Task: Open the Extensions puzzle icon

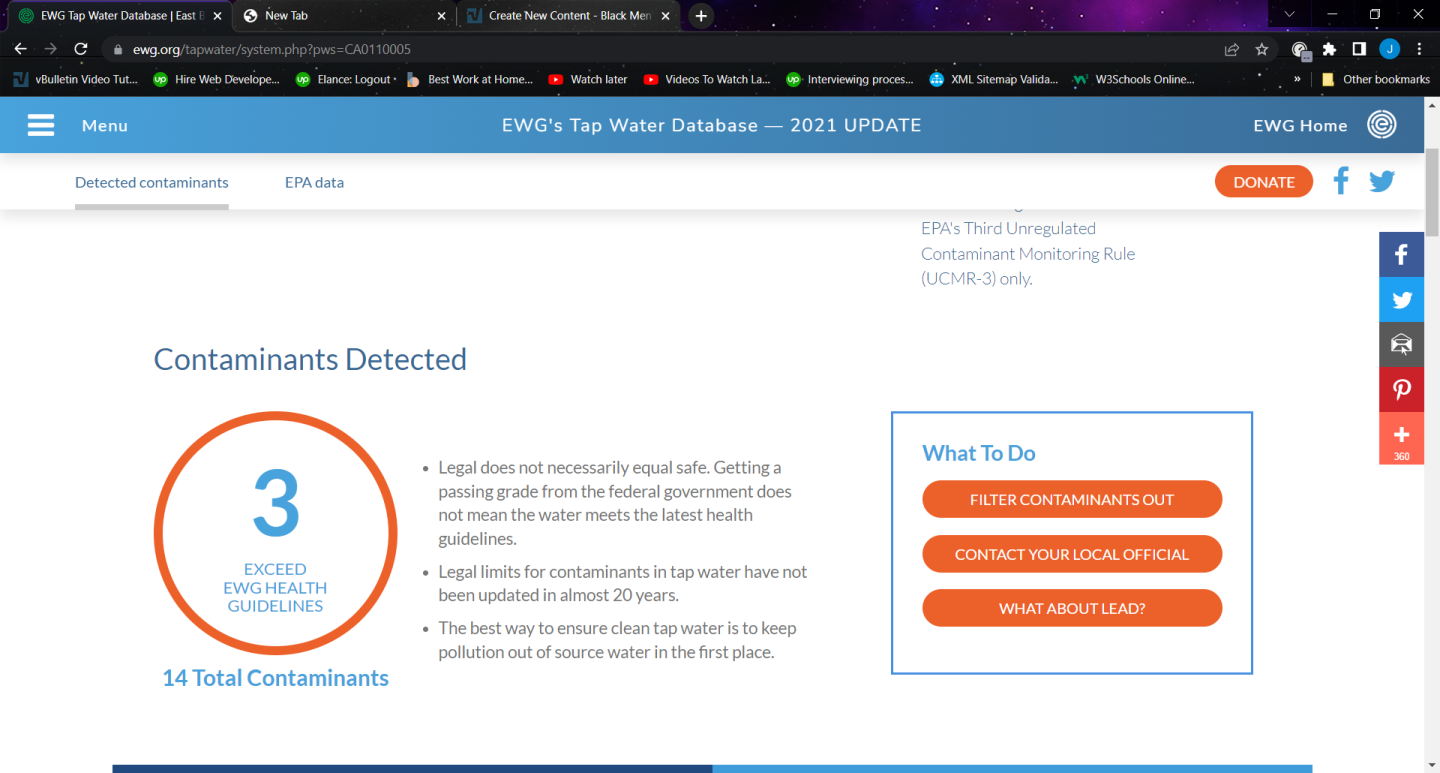Action: point(1329,49)
